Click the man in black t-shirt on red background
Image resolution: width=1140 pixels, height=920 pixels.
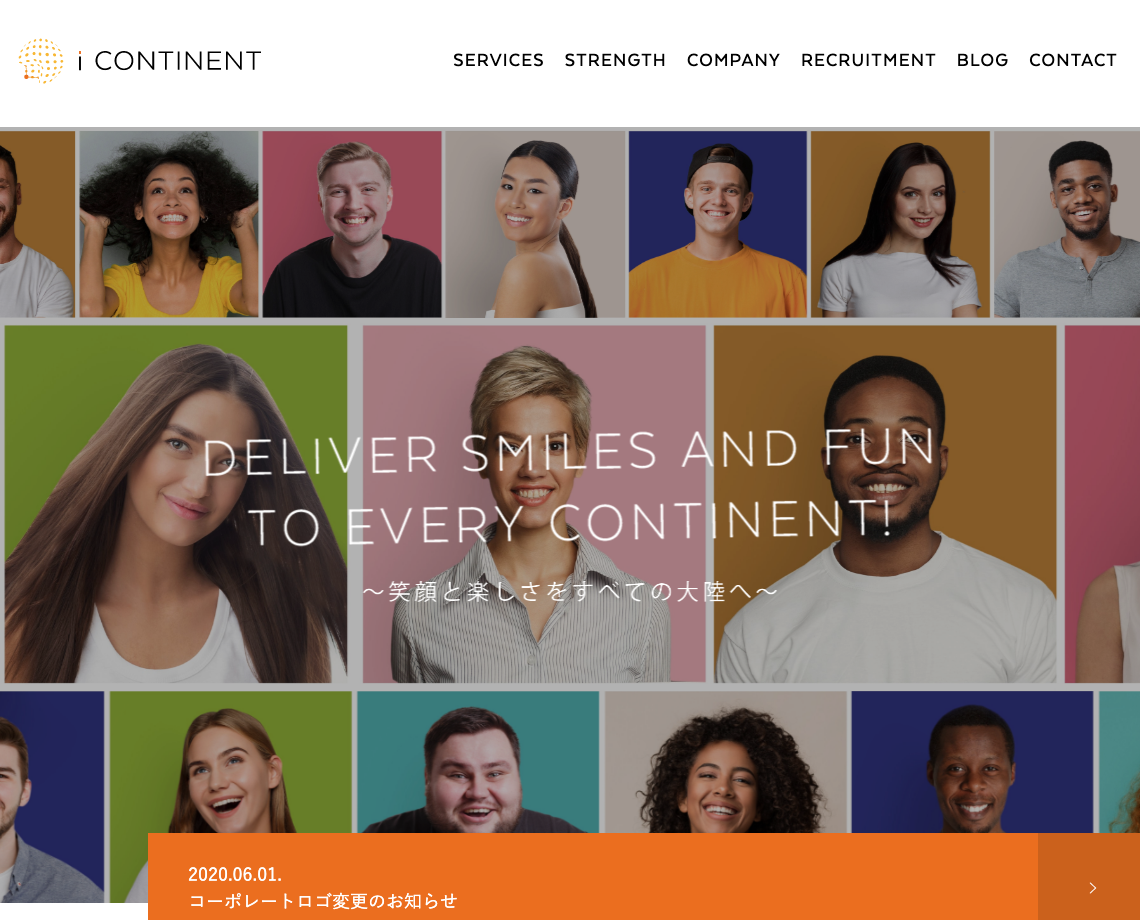pos(352,224)
